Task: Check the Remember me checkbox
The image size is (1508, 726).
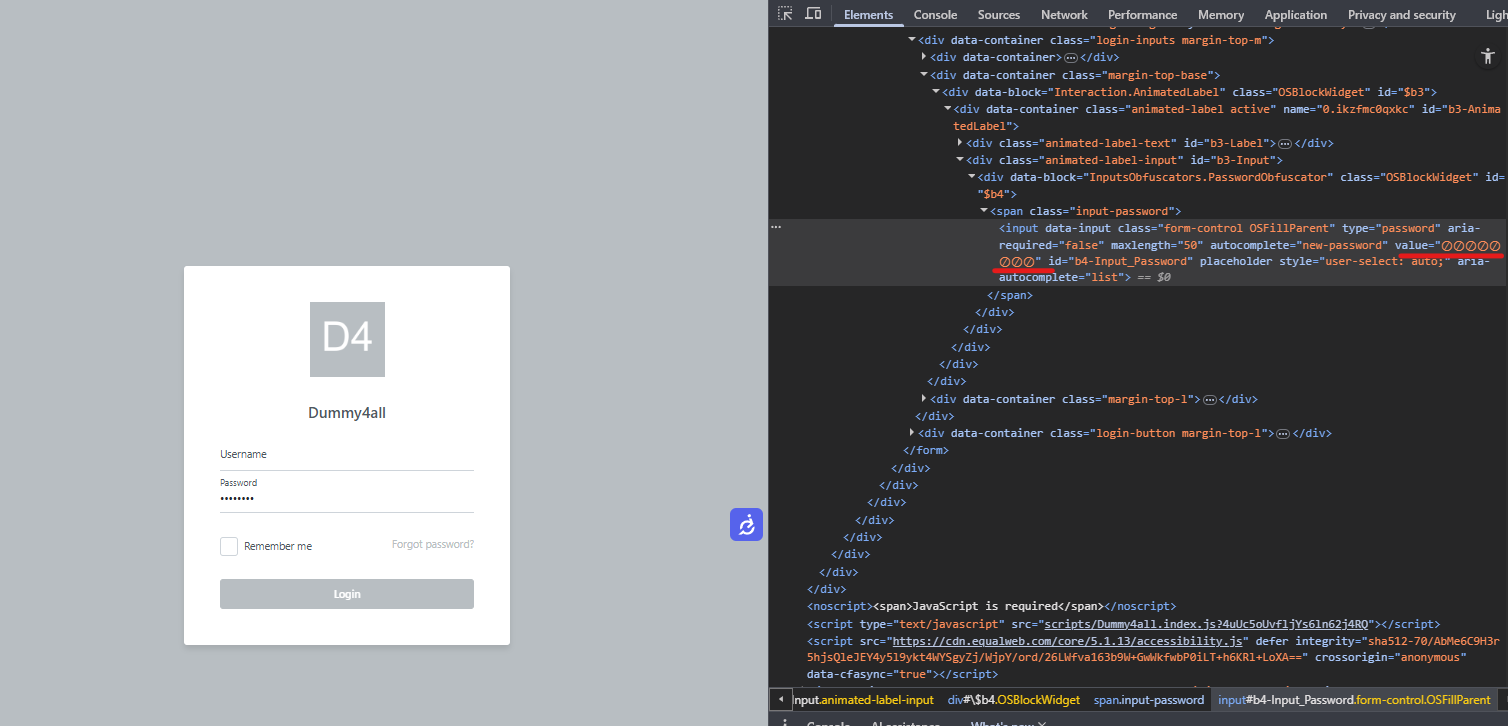Action: point(228,546)
